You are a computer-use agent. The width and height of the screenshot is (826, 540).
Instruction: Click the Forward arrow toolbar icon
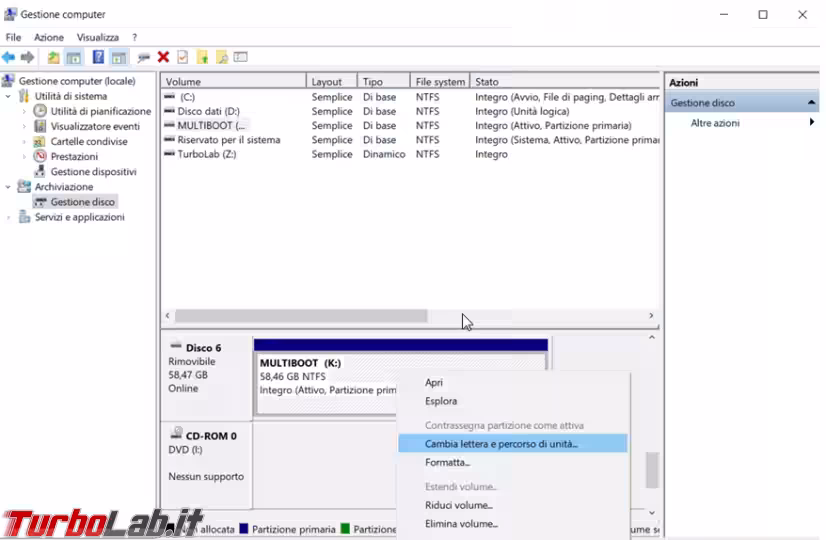click(x=27, y=57)
